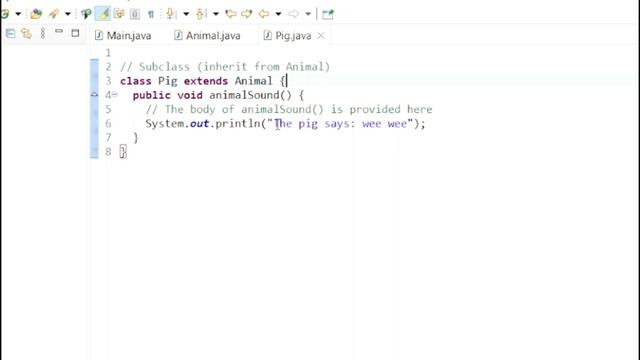This screenshot has height=360, width=640.
Task: Jump to Next Annotation arrow icon
Action: (171, 14)
